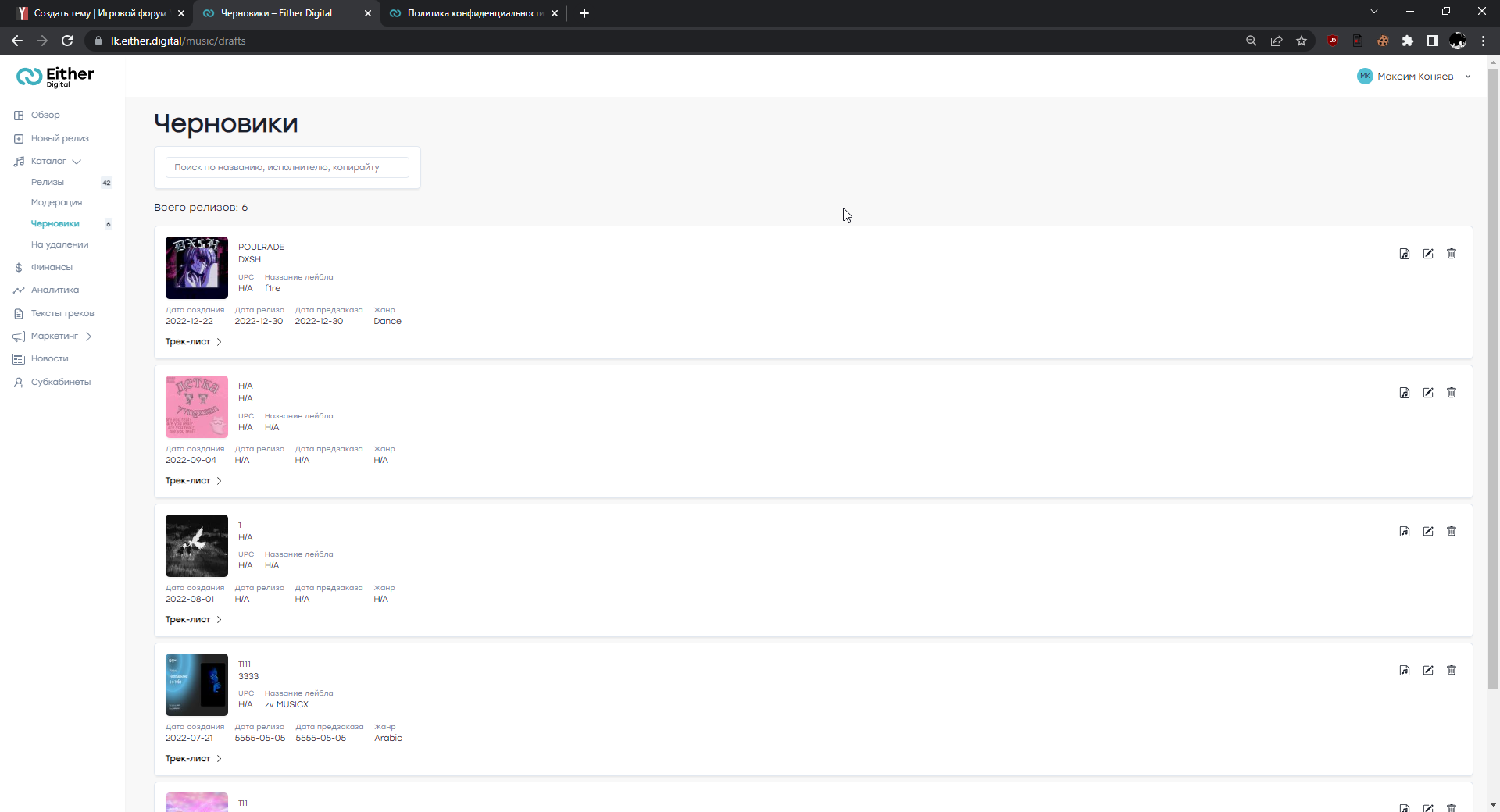The image size is (1500, 812).
Task: Bookmark this page with star icon
Action: click(x=1302, y=41)
